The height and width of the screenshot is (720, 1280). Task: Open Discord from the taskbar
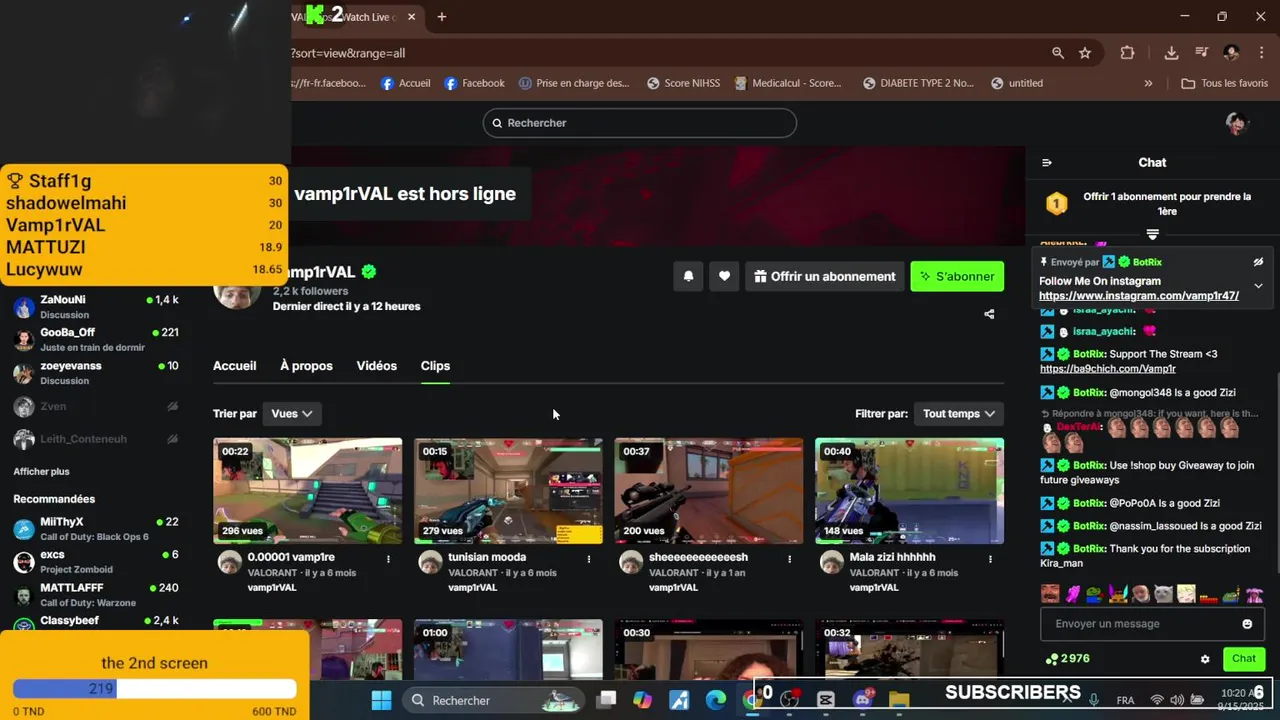[862, 700]
